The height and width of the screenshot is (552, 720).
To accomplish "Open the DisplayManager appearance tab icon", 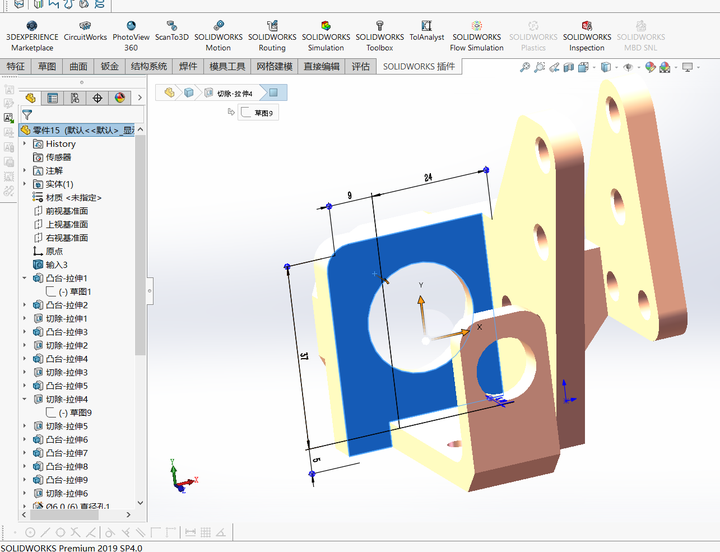I will [x=119, y=98].
